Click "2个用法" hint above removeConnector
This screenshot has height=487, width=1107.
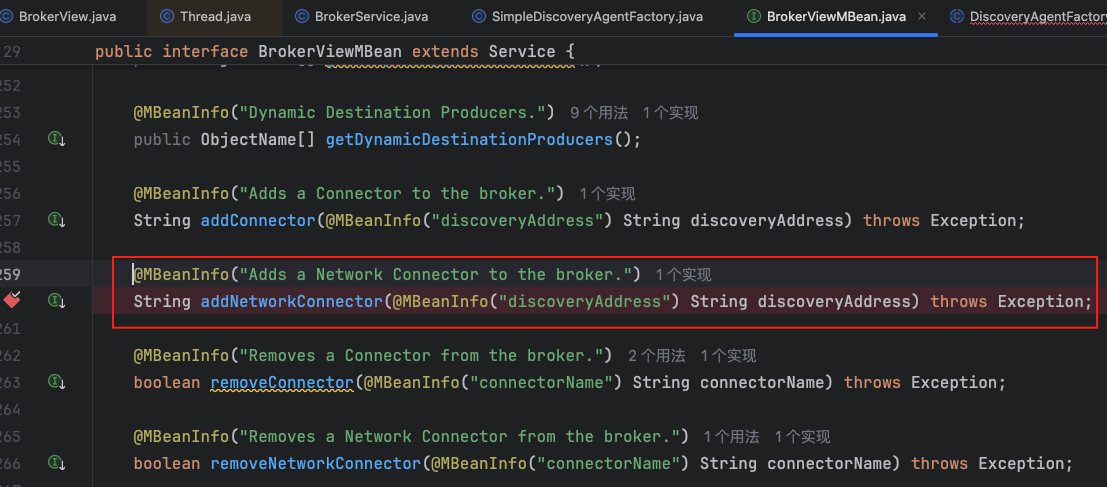coord(656,356)
